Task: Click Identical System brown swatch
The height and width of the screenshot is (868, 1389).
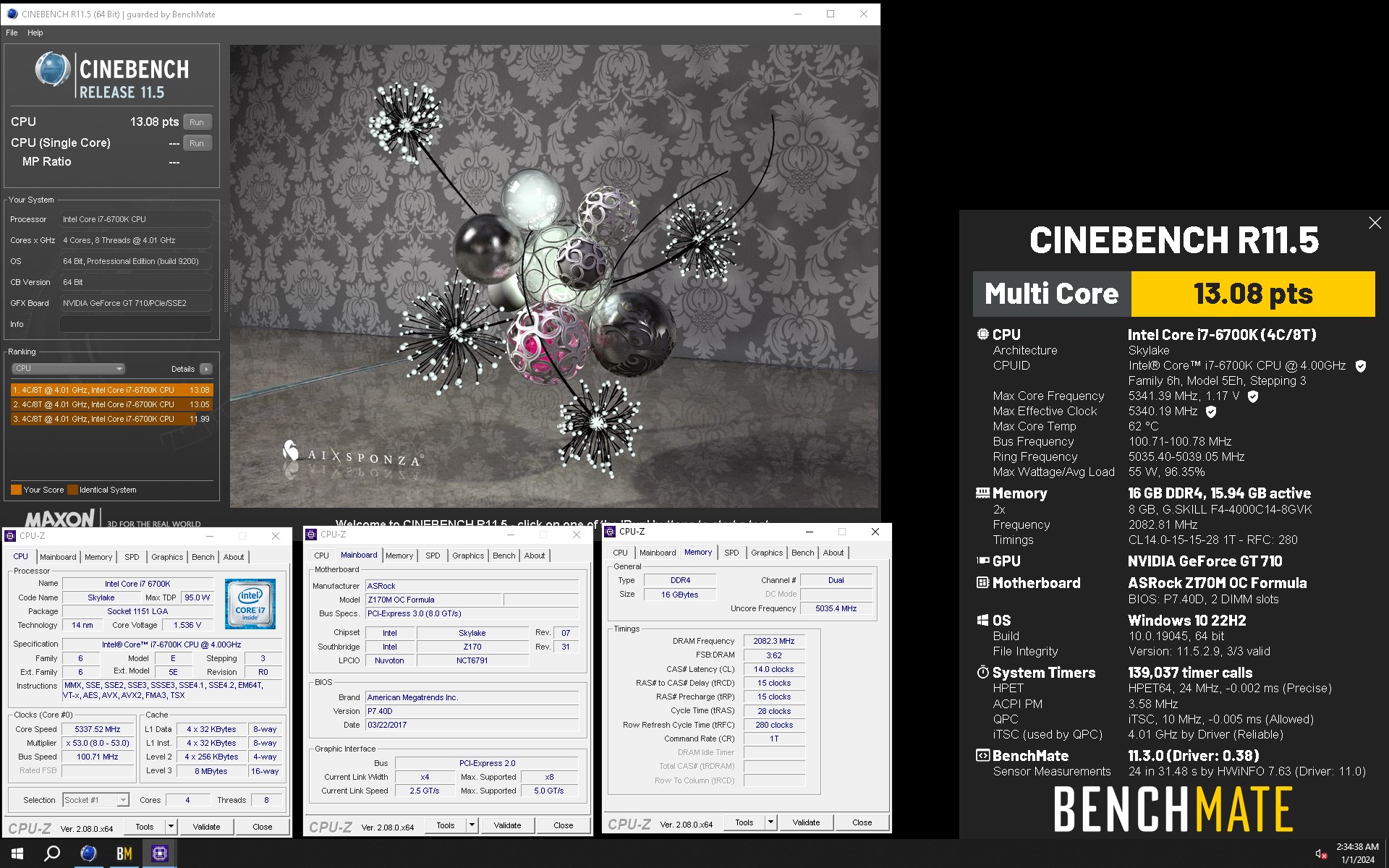Action: click(72, 490)
